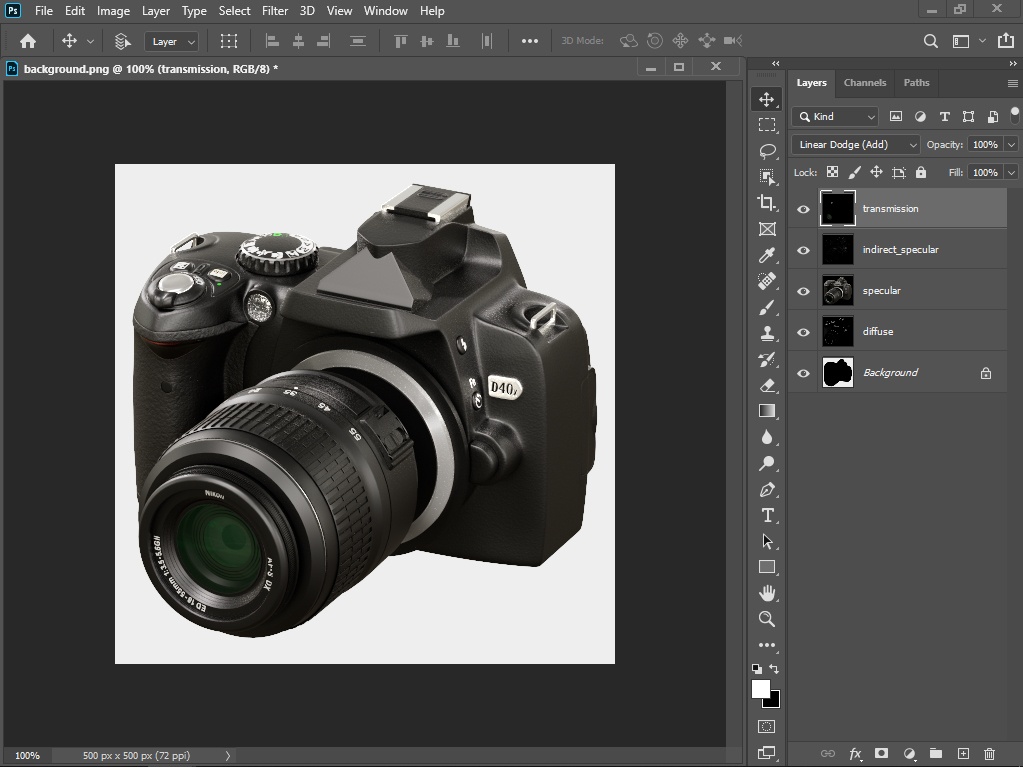Toggle Show Transform Controls in options bar

pyautogui.click(x=228, y=41)
